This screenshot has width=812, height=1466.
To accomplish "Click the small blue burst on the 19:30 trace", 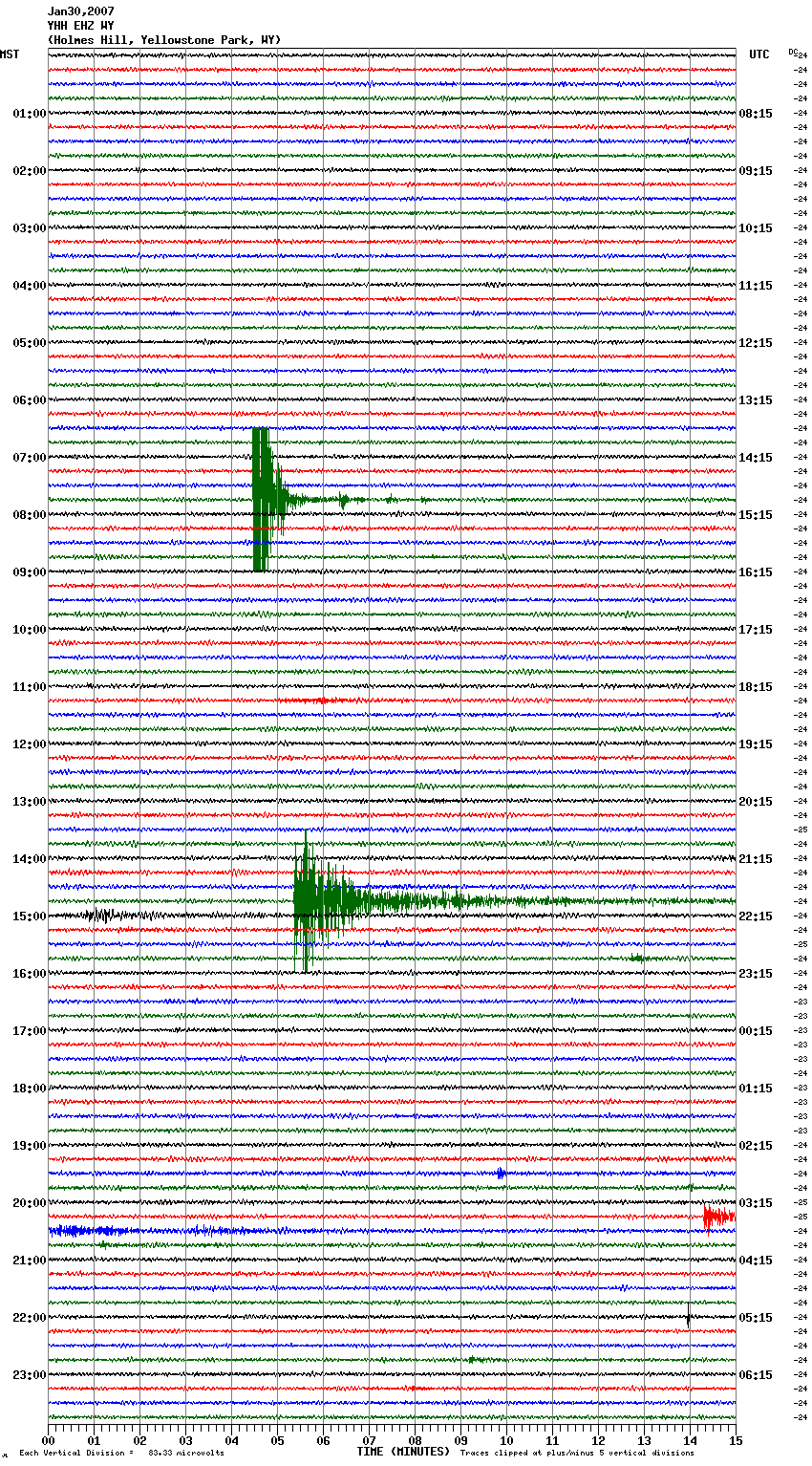I will pos(501,1173).
